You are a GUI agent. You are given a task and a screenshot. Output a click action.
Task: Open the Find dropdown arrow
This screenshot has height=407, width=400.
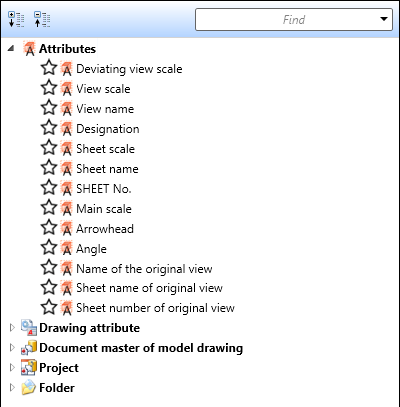tap(384, 19)
